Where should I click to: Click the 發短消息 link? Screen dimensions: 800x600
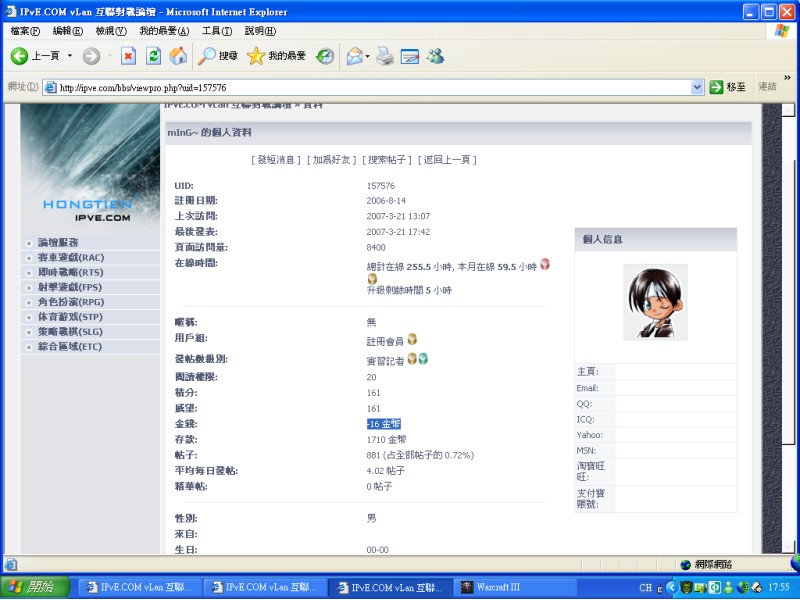coord(277,160)
